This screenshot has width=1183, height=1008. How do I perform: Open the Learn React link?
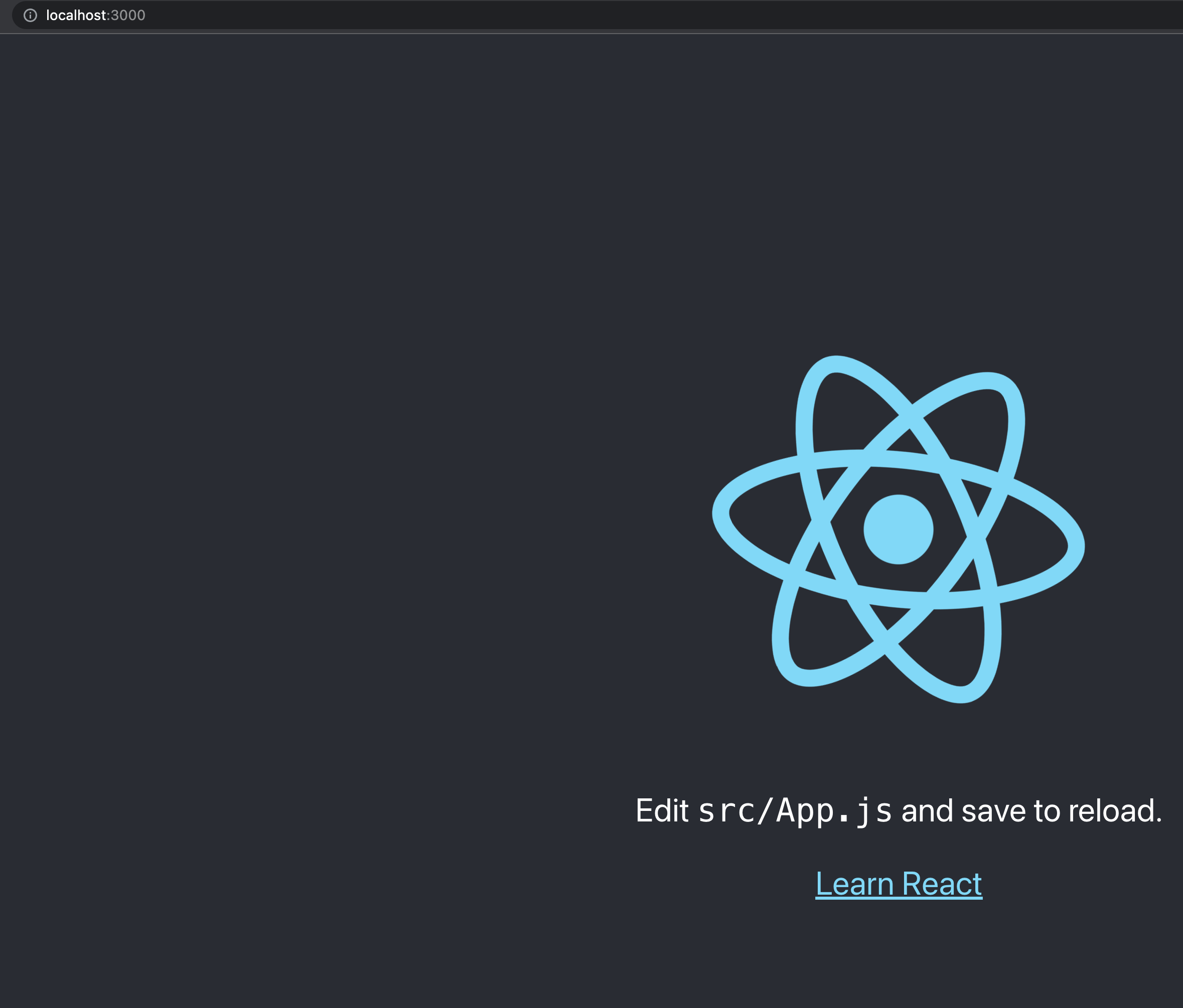tap(899, 884)
